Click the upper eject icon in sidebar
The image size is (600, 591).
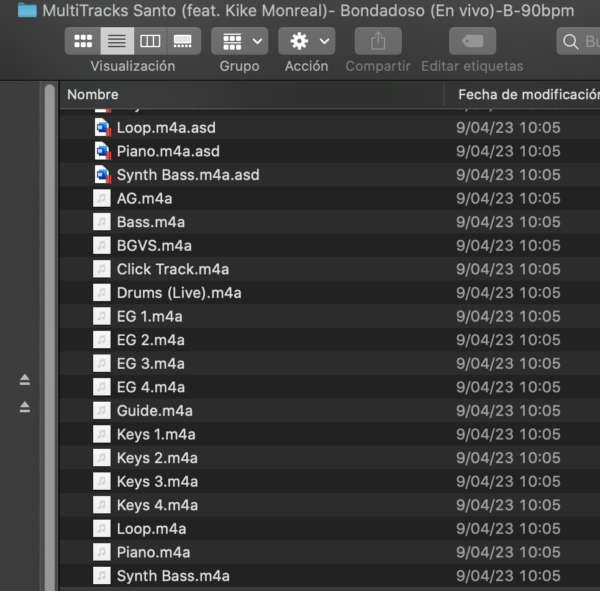(25, 380)
